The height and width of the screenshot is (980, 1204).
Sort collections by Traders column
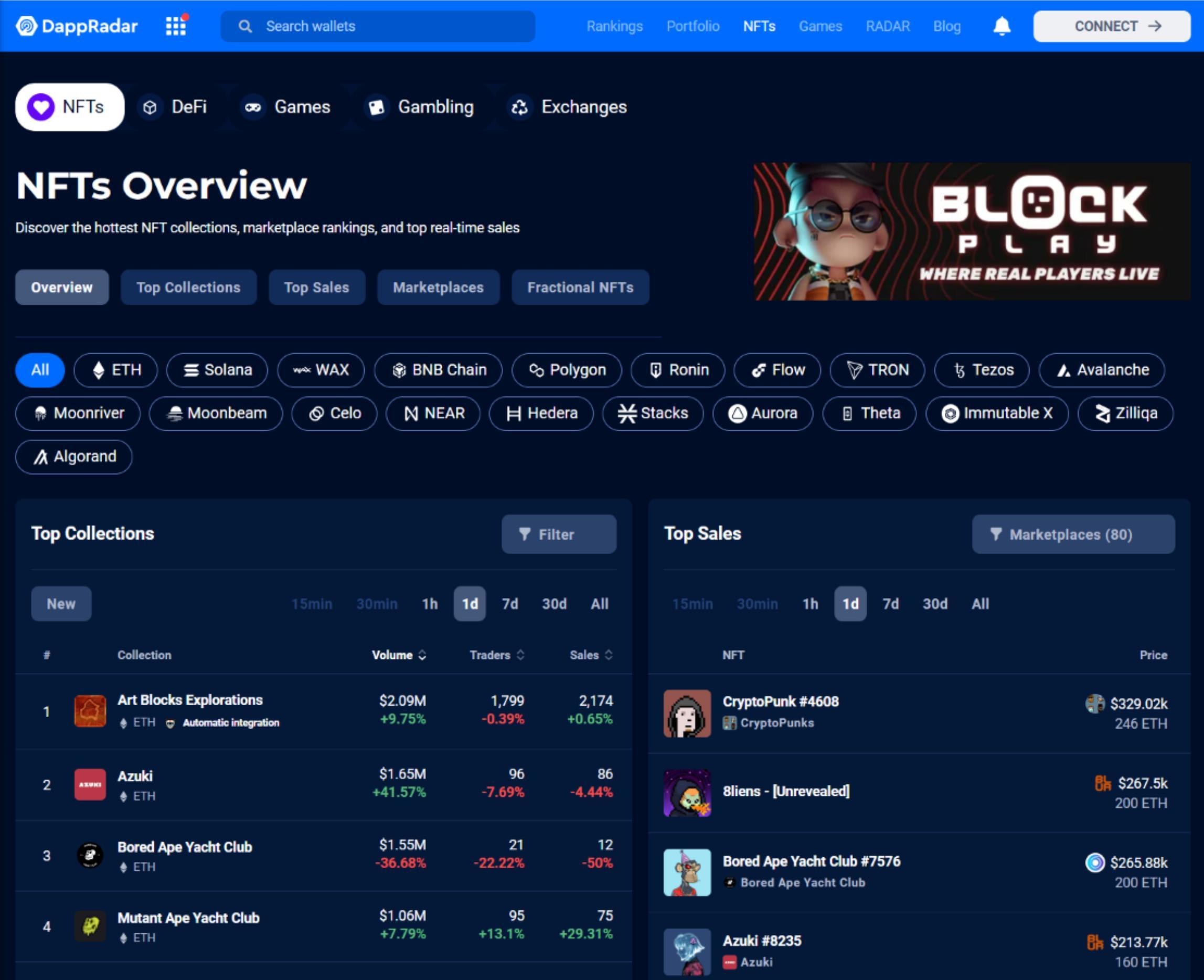tap(497, 655)
